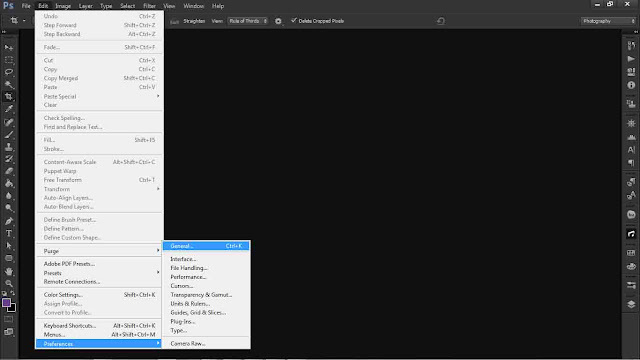The height and width of the screenshot is (360, 640).
Task: Select the Horizontal Type tool
Action: coord(9,233)
